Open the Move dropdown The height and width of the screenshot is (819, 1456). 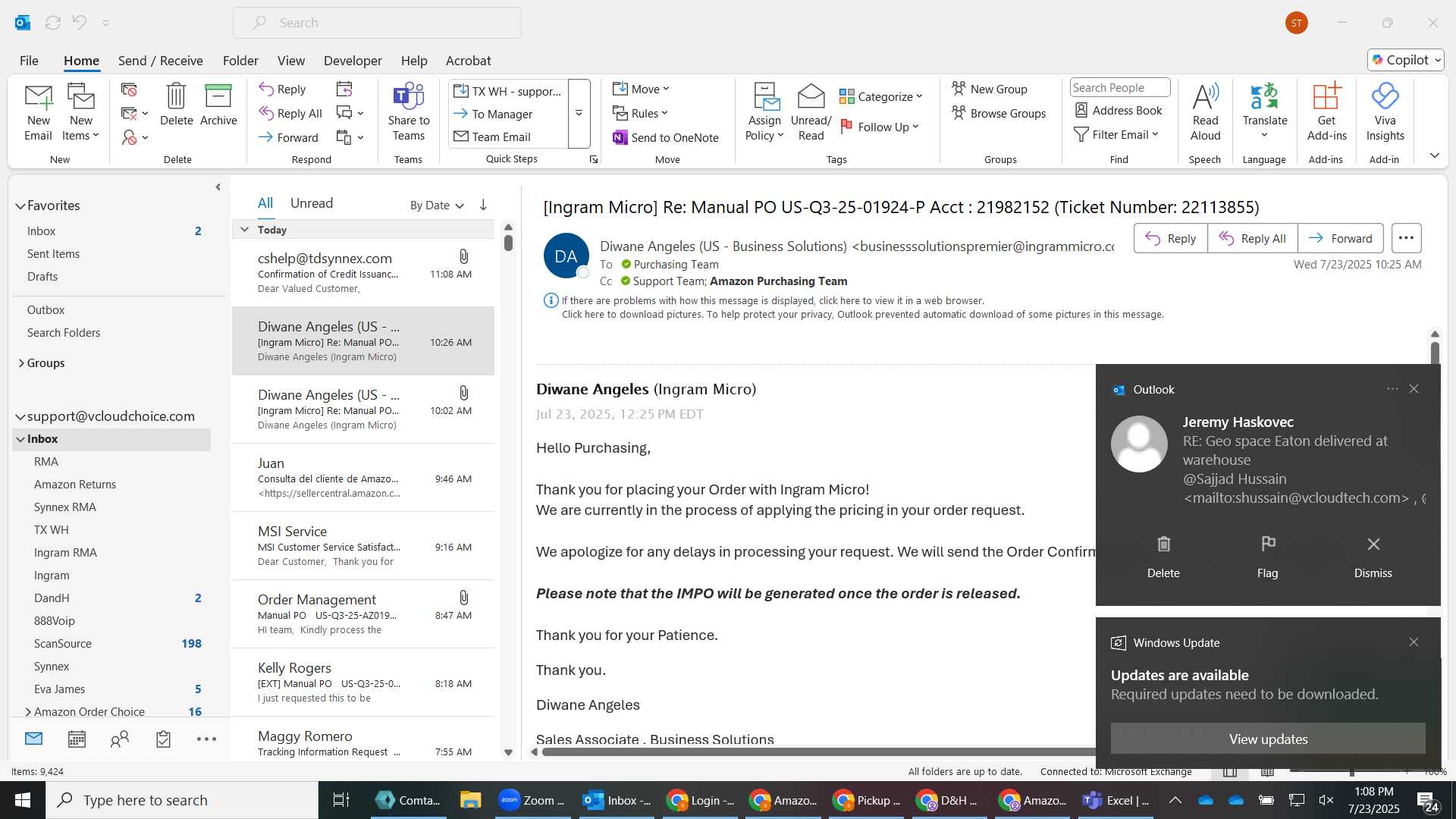click(641, 89)
